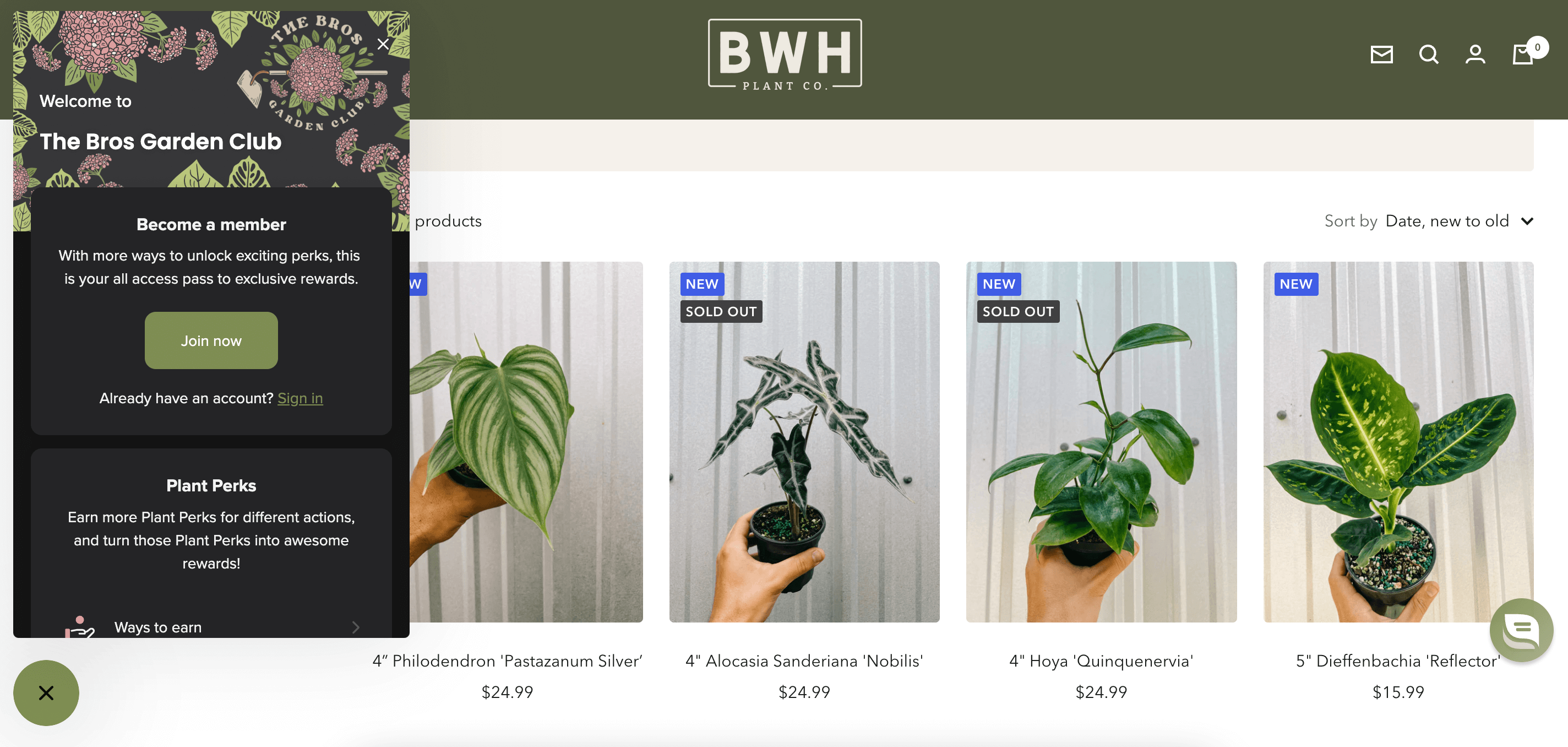View the 4" Philodendron 'Pastazanum Silver' product

508,660
